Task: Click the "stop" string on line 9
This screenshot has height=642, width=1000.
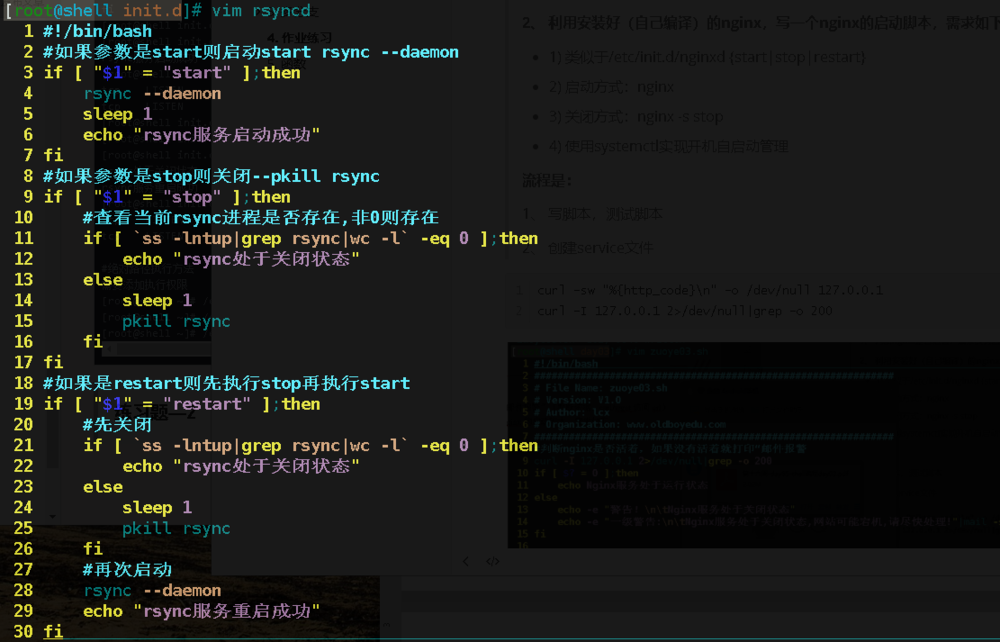Action: (192, 197)
